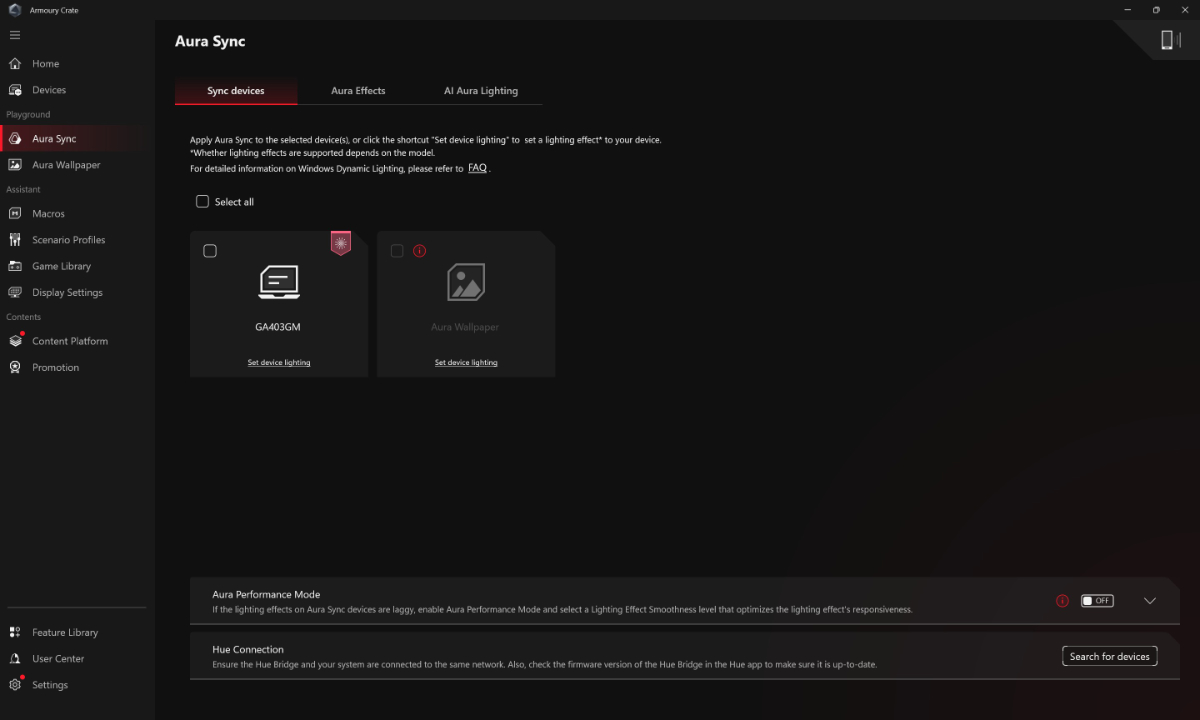The height and width of the screenshot is (720, 1200).
Task: Expand the Aura Performance Mode chevron
Action: click(1150, 601)
